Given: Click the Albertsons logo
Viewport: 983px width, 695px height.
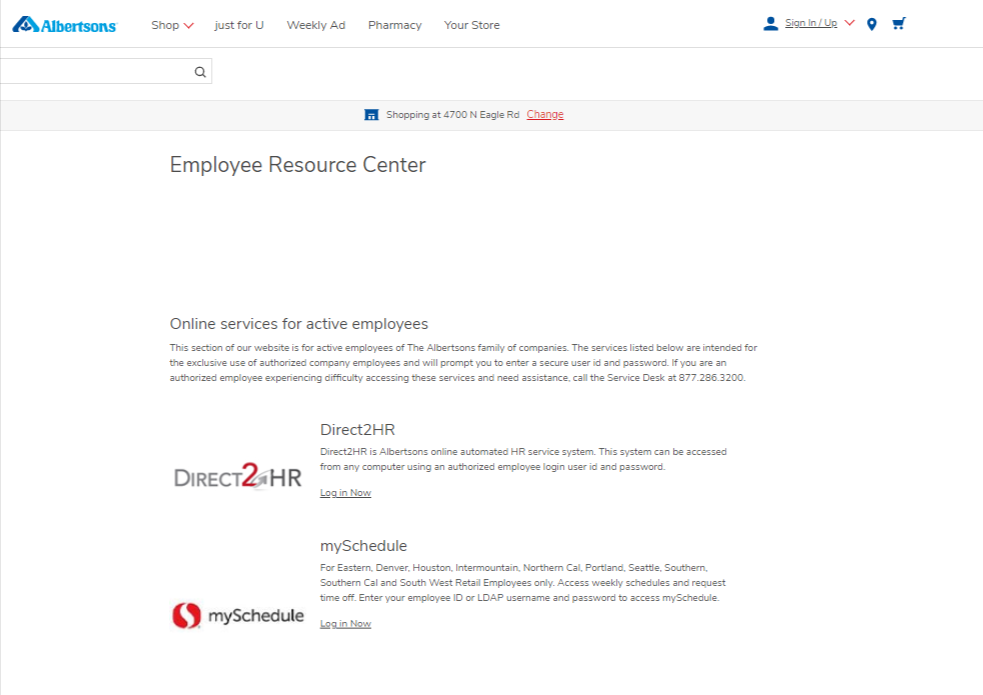Looking at the screenshot, I should pyautogui.click(x=65, y=25).
